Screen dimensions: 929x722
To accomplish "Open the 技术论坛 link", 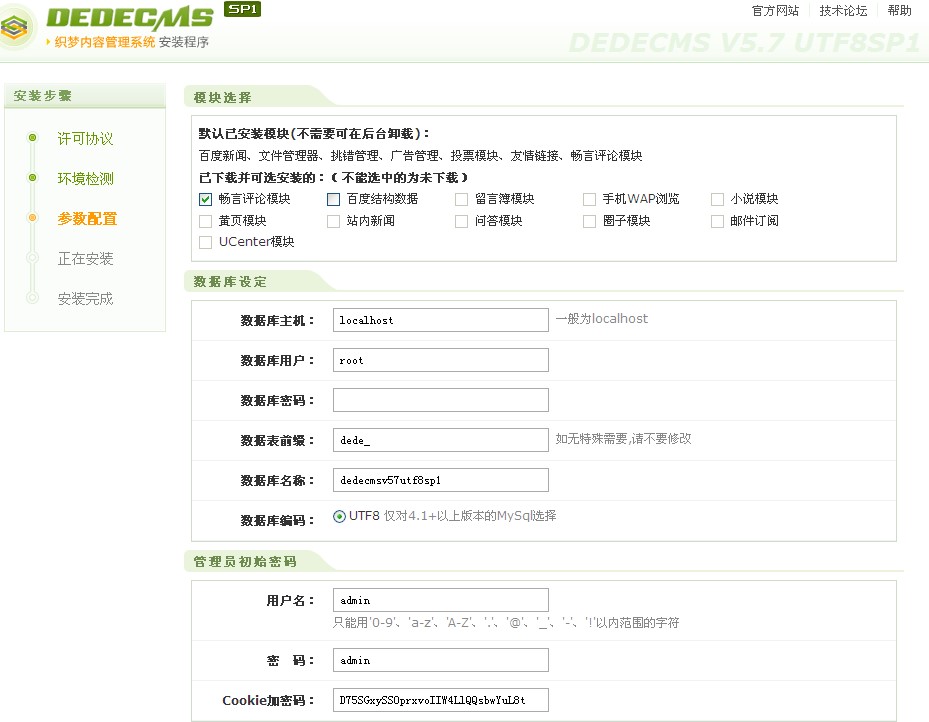I will click(x=843, y=11).
